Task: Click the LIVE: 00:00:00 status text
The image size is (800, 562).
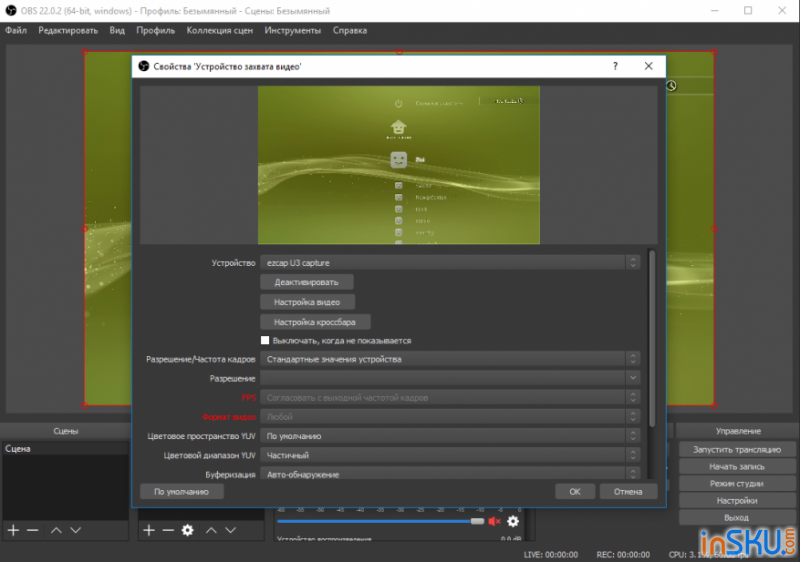Action: 551,554
